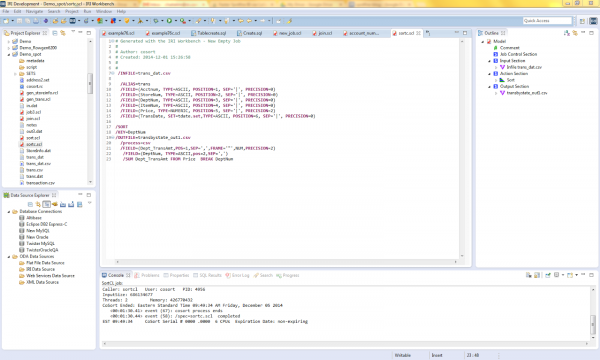
Task: Open the Run menu
Action: point(87,11)
